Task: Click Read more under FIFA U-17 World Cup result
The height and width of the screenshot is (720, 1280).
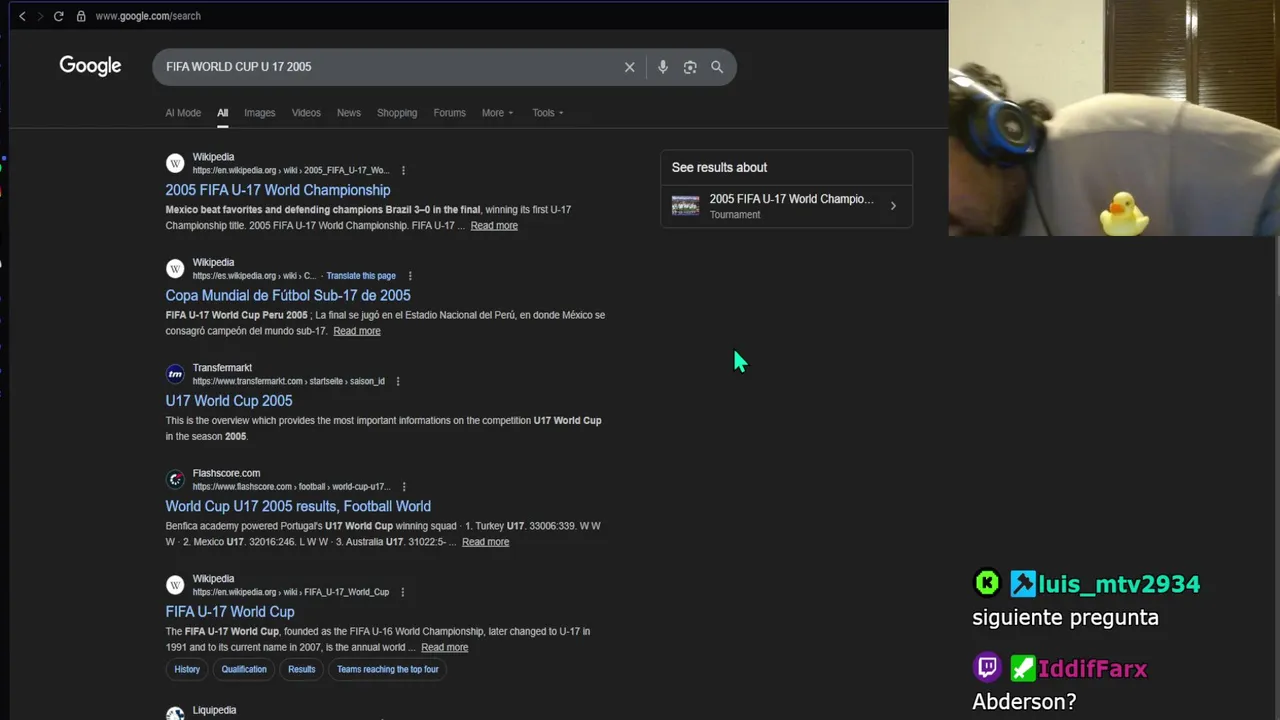Action: tap(445, 647)
